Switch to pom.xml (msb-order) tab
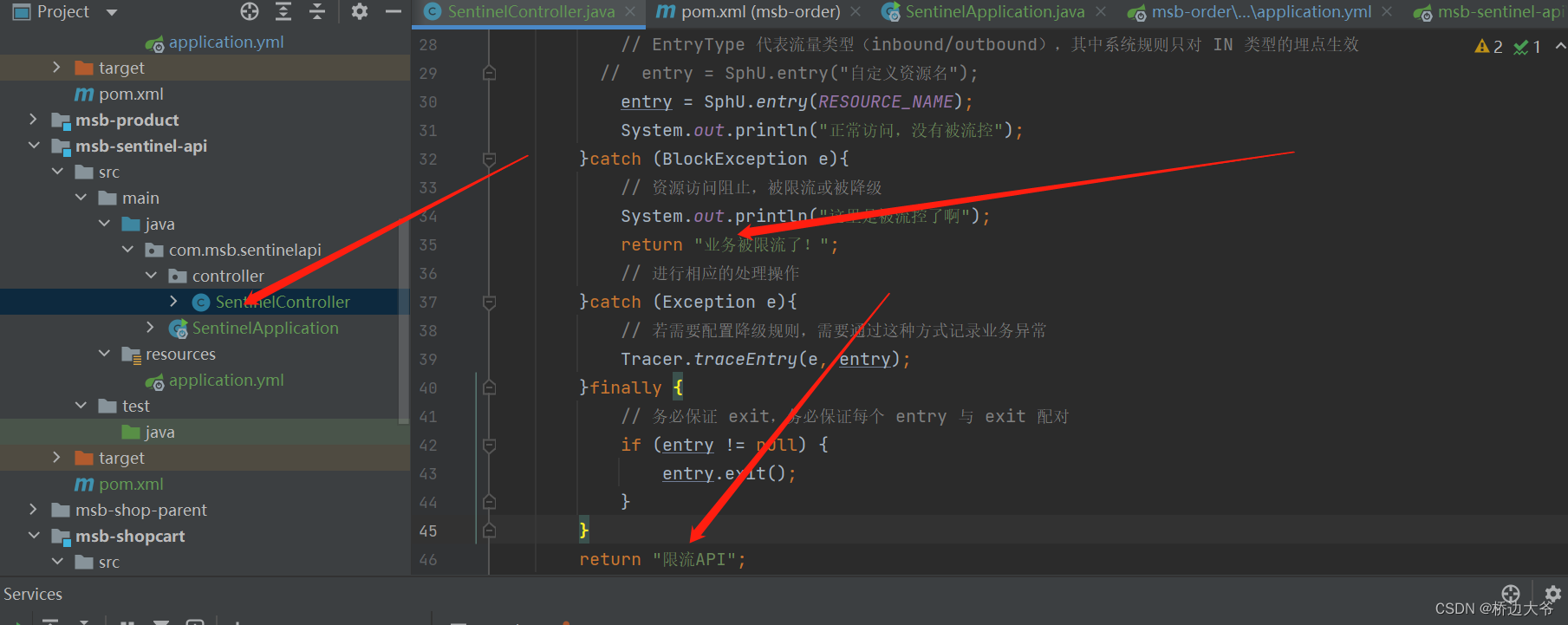The height and width of the screenshot is (625, 1568). click(x=750, y=12)
